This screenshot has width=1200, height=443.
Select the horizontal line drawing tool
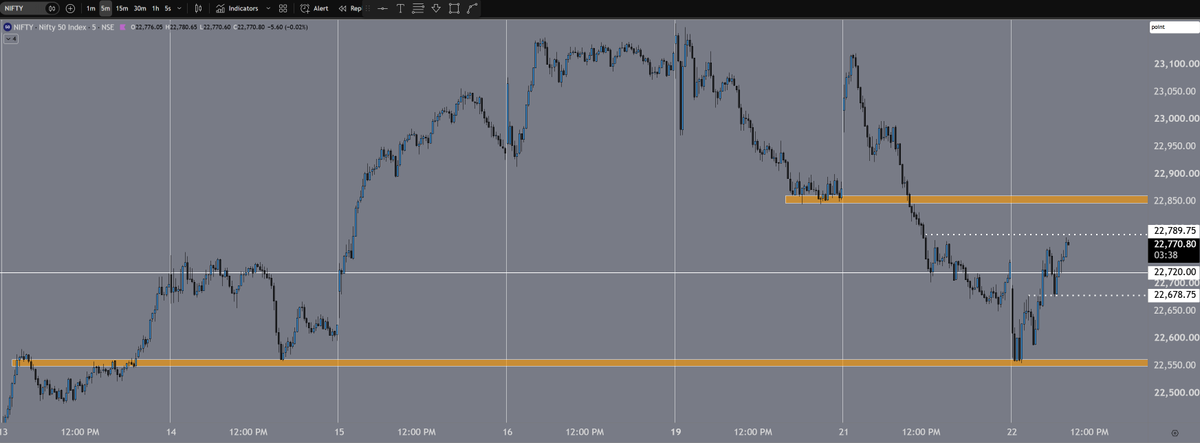pyautogui.click(x=382, y=8)
